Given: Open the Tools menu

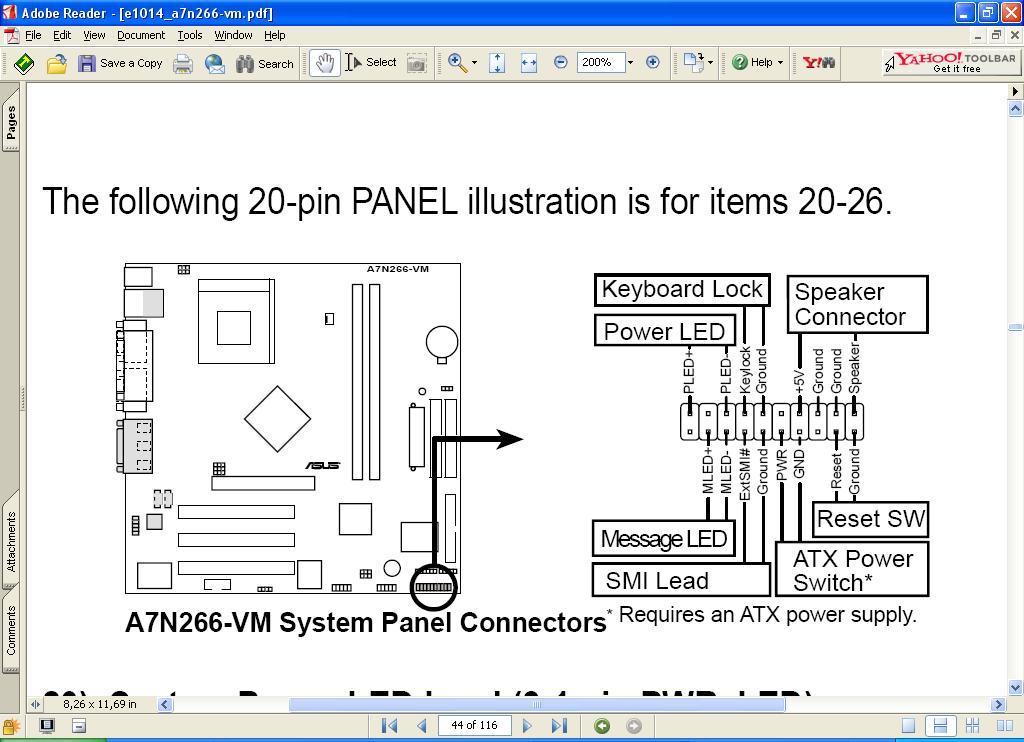Looking at the screenshot, I should coord(190,35).
